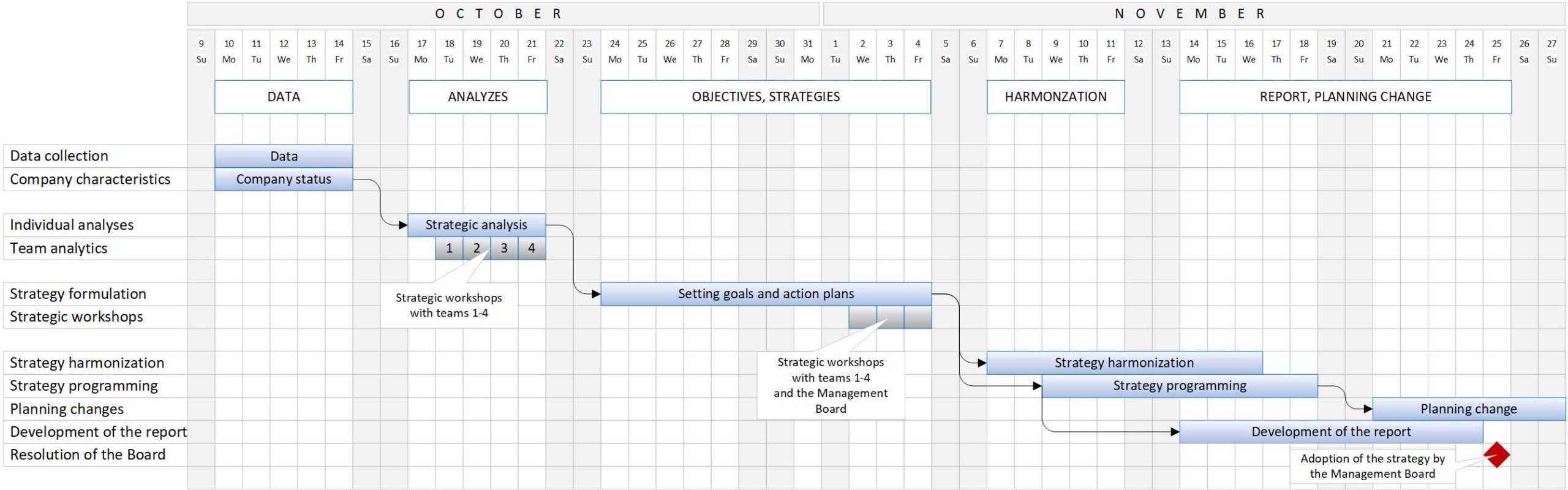Select the 'OBJECTIVES, STRATEGIES' phase header
The image size is (1568, 490).
[766, 97]
